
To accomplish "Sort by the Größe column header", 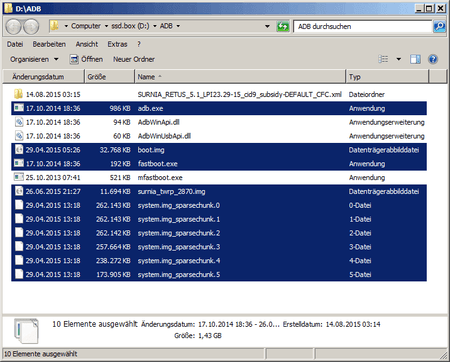I will pos(109,77).
